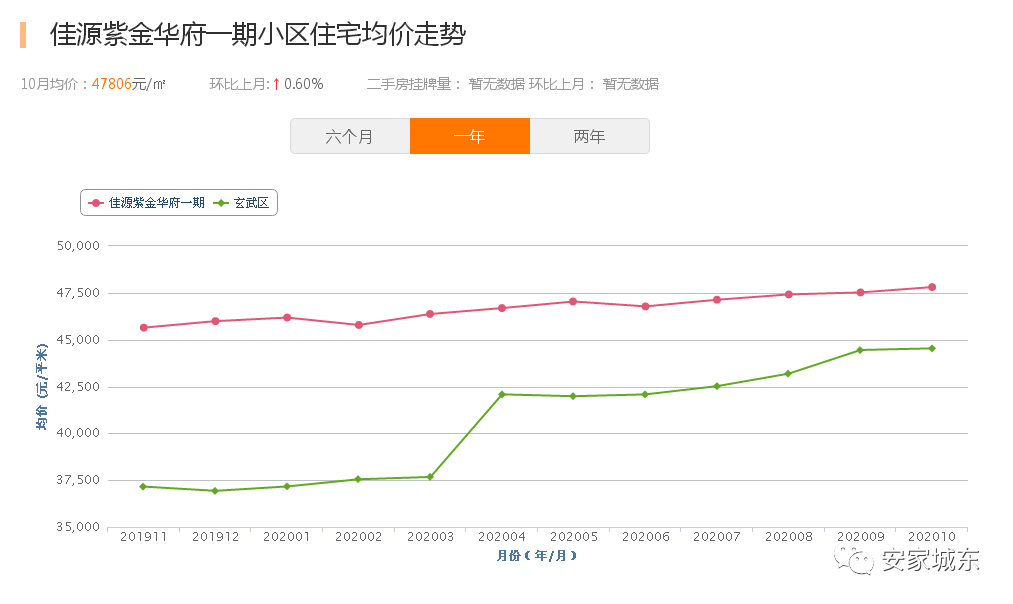Click the 50,000 y-axis label

coord(78,245)
